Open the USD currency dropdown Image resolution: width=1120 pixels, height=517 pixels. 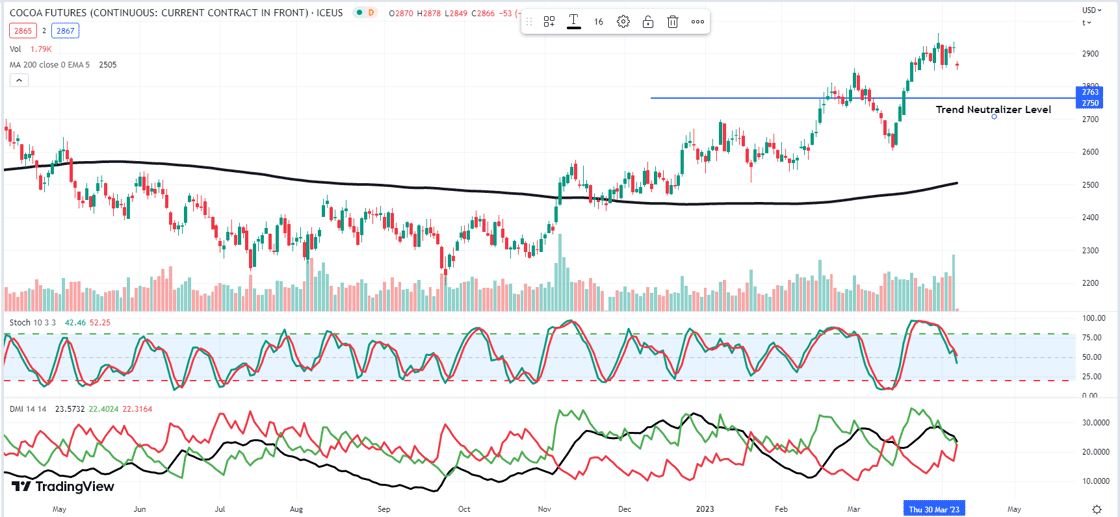pyautogui.click(x=1091, y=11)
